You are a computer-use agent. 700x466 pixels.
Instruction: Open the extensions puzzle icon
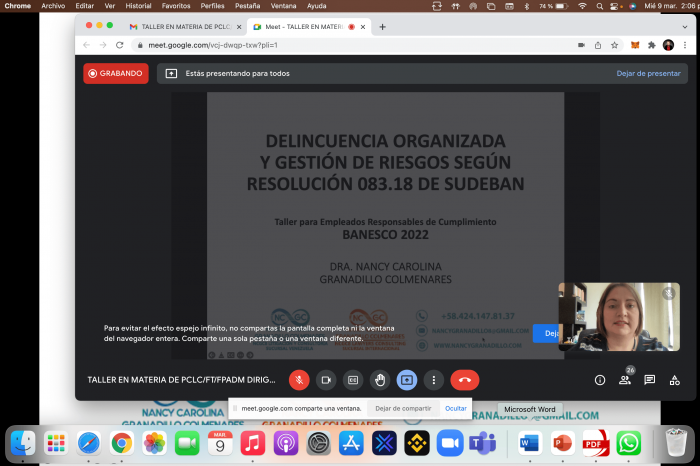tap(651, 45)
